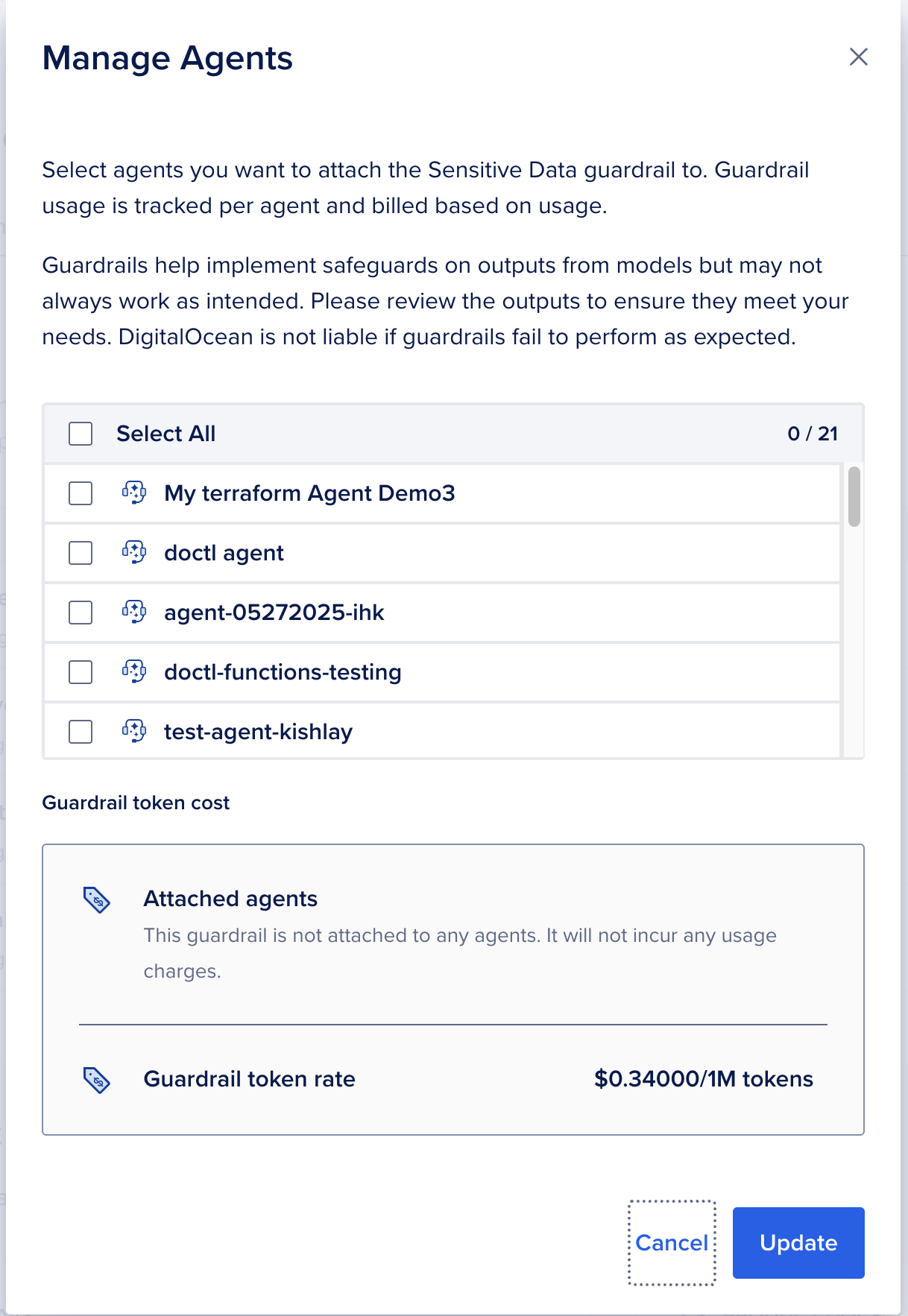The height and width of the screenshot is (1316, 908).
Task: Mark the test-agent-kishlay checkbox
Action: [81, 732]
